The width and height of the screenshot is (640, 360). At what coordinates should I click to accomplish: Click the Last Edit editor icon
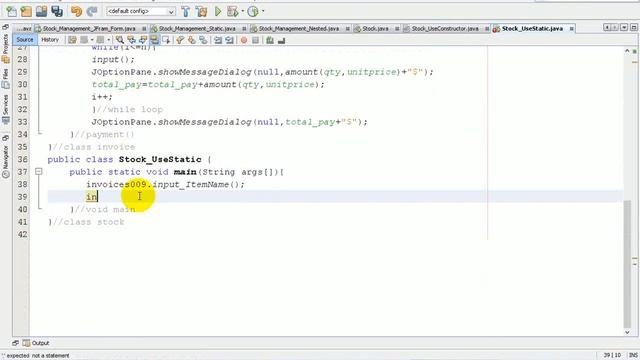pos(72,40)
